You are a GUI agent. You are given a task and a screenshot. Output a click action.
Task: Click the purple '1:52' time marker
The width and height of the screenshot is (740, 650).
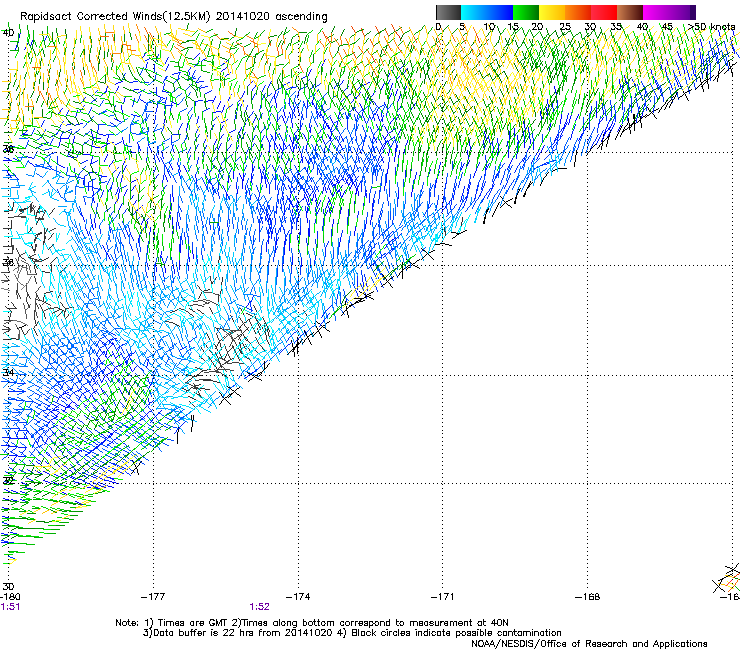tap(260, 607)
